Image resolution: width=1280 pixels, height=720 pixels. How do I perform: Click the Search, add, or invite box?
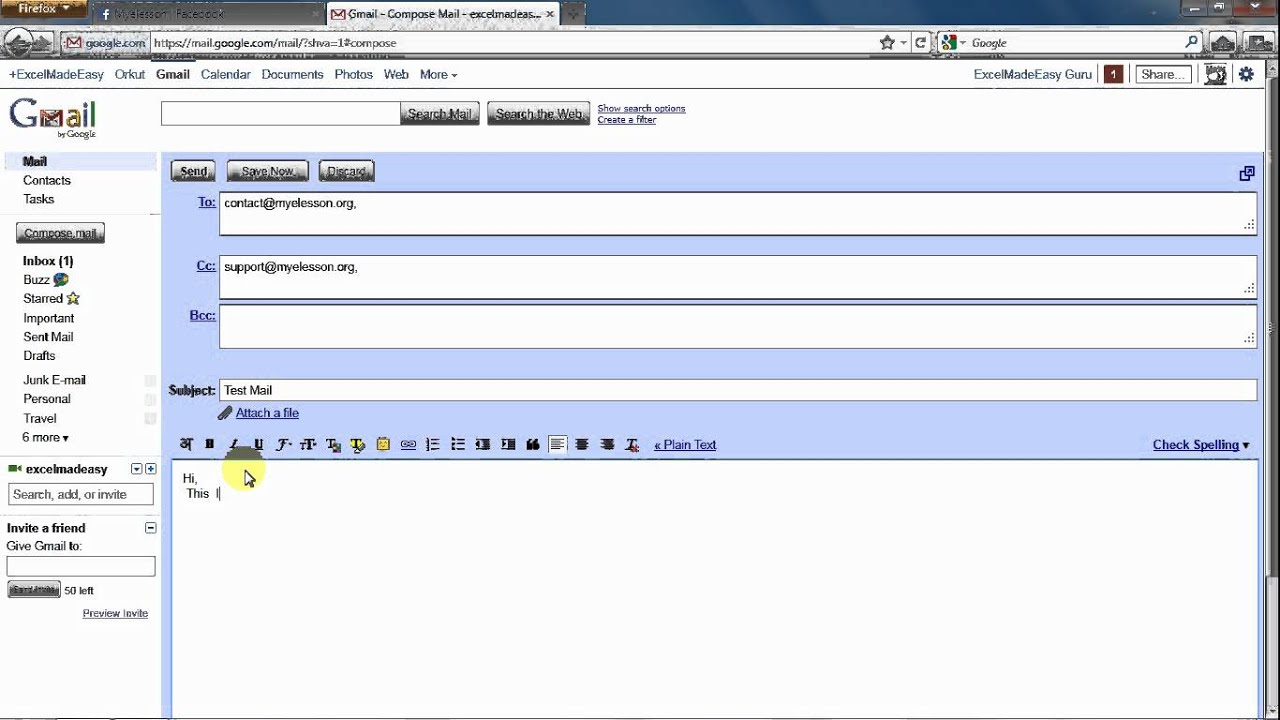tap(81, 494)
